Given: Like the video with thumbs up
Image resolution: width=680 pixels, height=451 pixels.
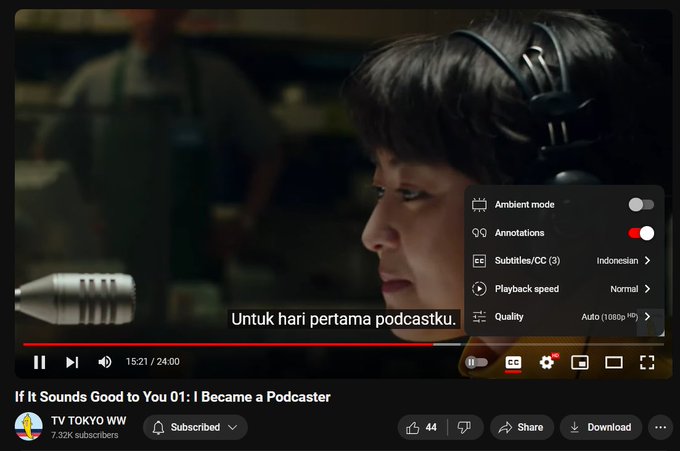Looking at the screenshot, I should (x=421, y=428).
